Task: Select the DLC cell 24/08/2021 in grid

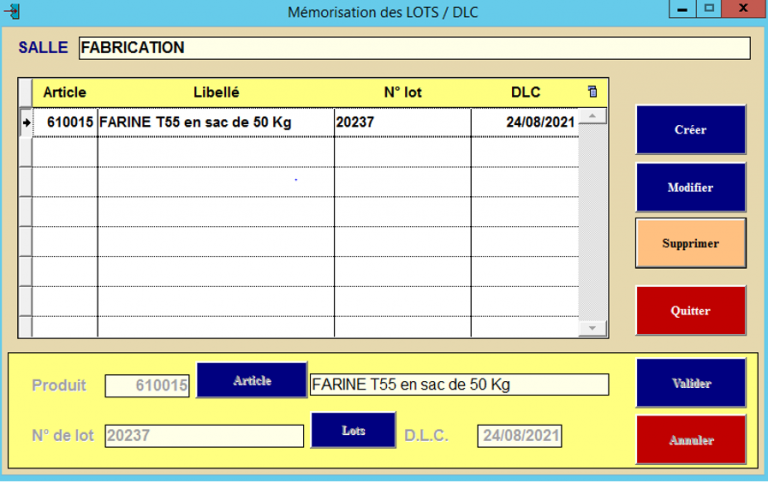Action: (525, 122)
